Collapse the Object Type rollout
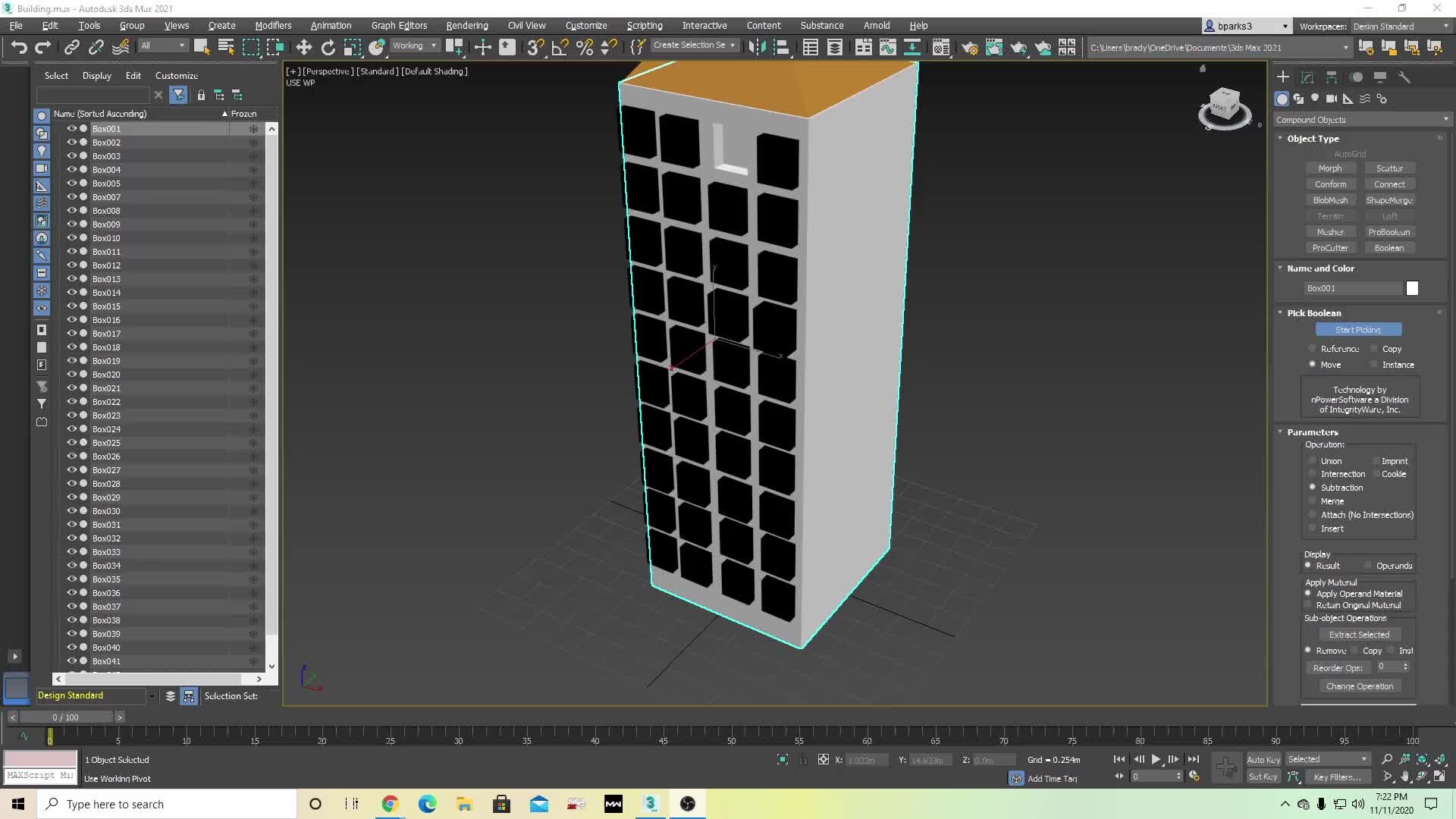This screenshot has height=819, width=1456. [1312, 139]
